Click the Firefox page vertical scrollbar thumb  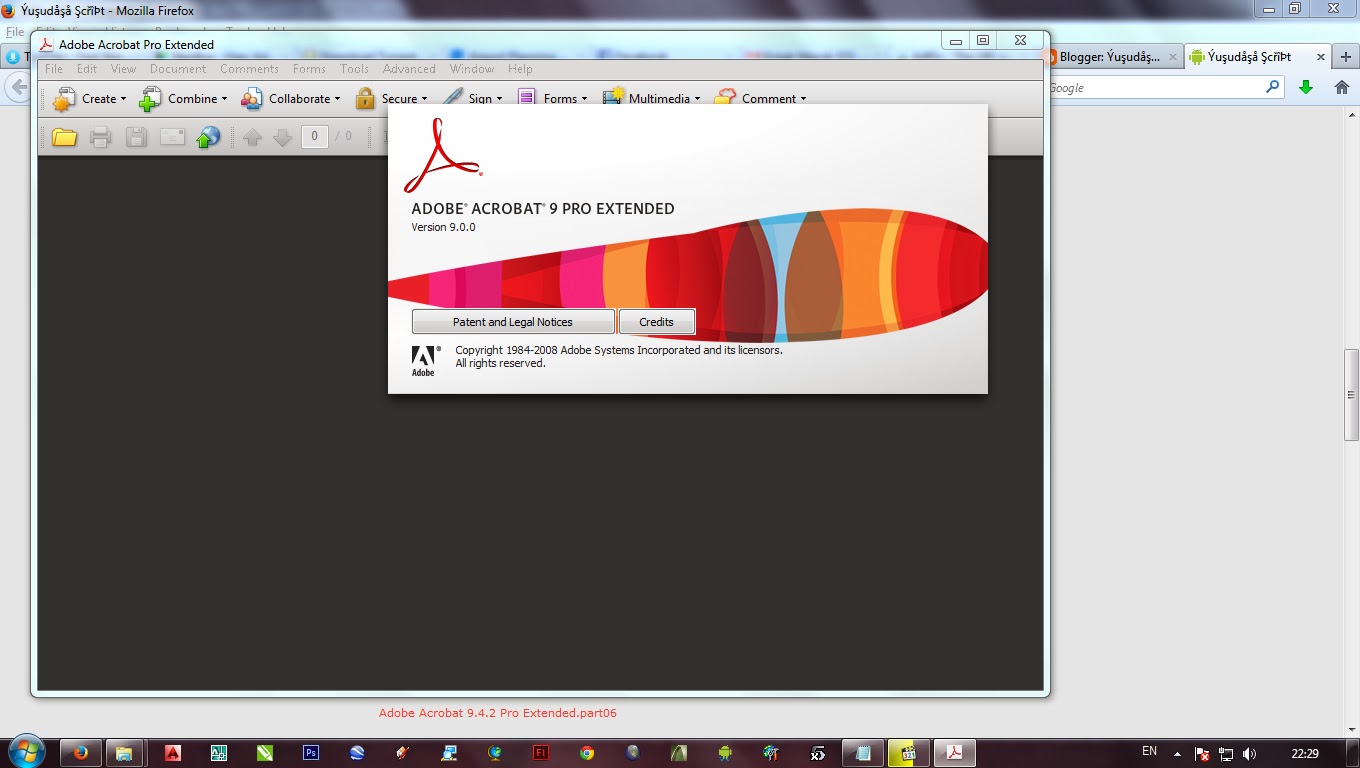click(x=1351, y=395)
